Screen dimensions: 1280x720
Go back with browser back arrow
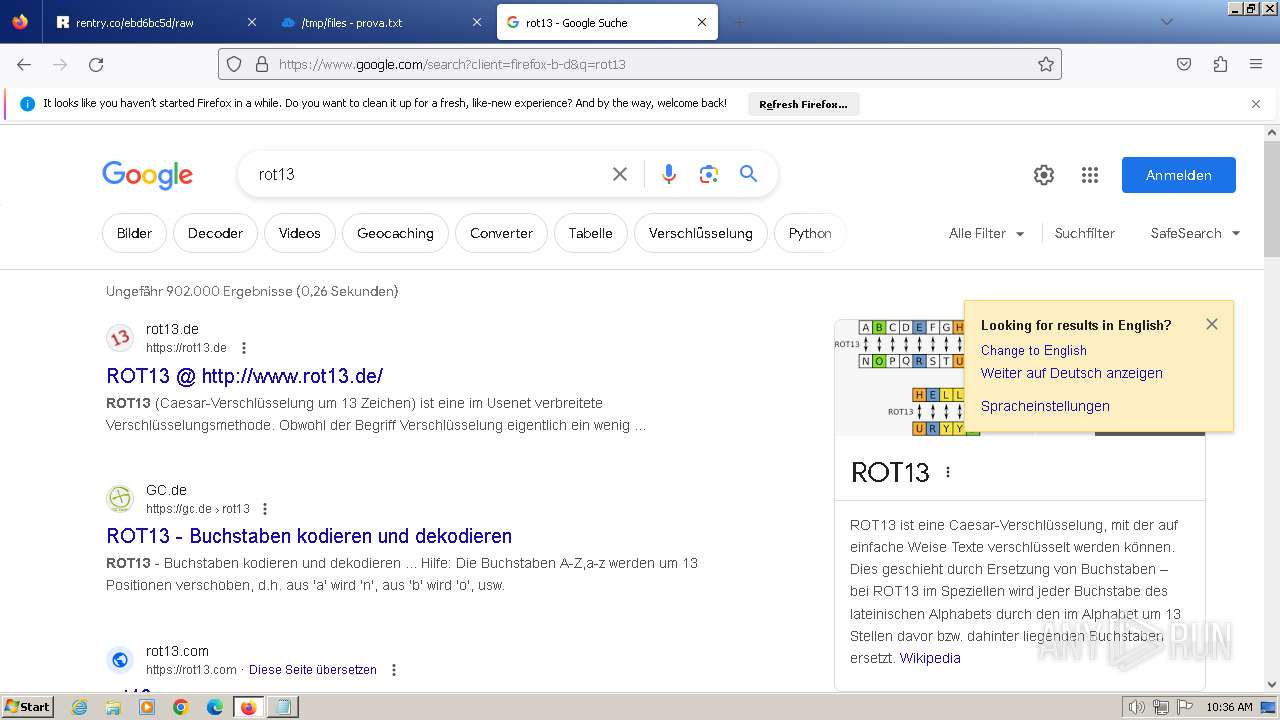pos(24,64)
